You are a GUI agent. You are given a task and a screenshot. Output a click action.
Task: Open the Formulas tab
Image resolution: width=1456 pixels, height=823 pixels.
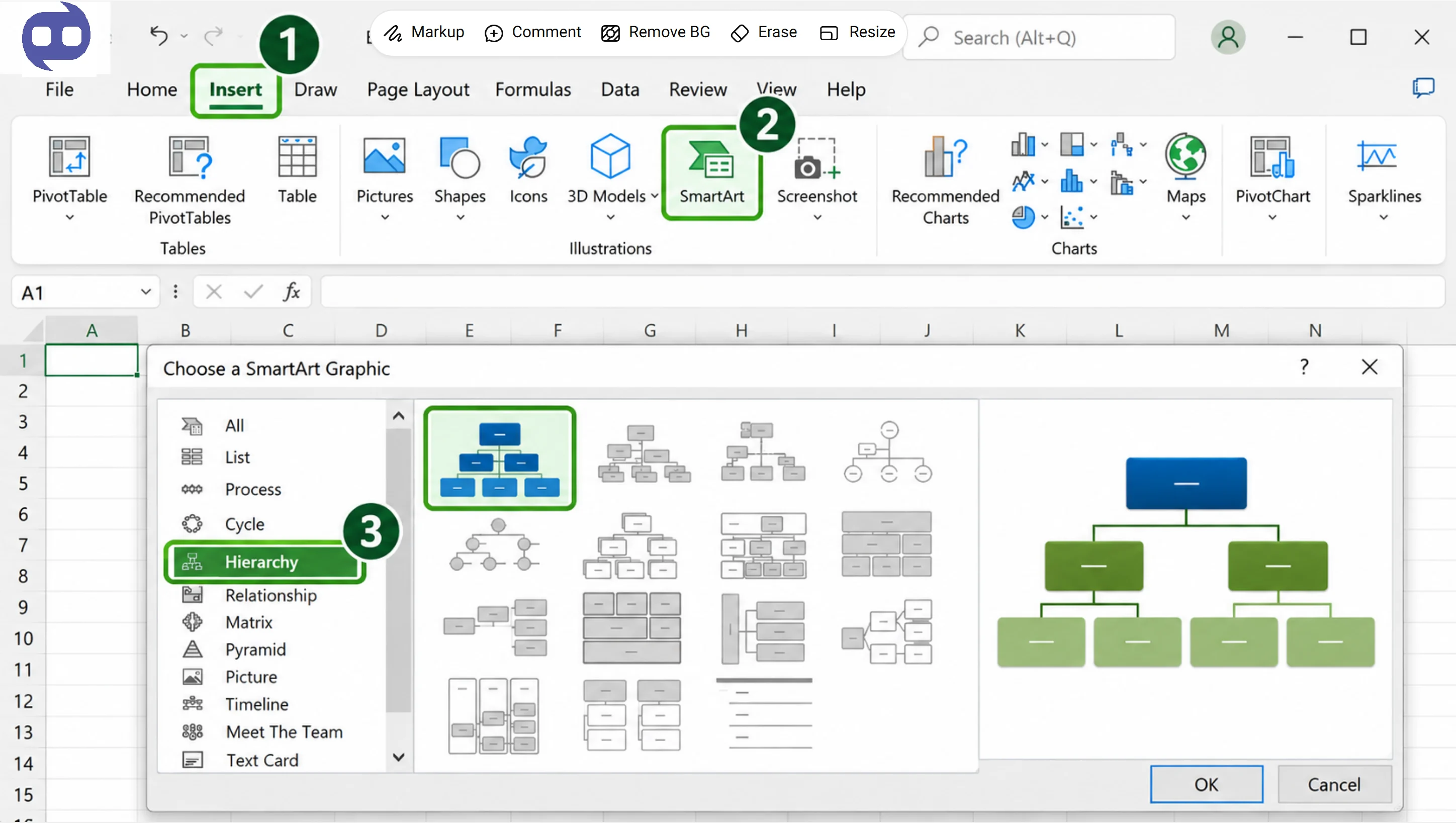tap(533, 89)
